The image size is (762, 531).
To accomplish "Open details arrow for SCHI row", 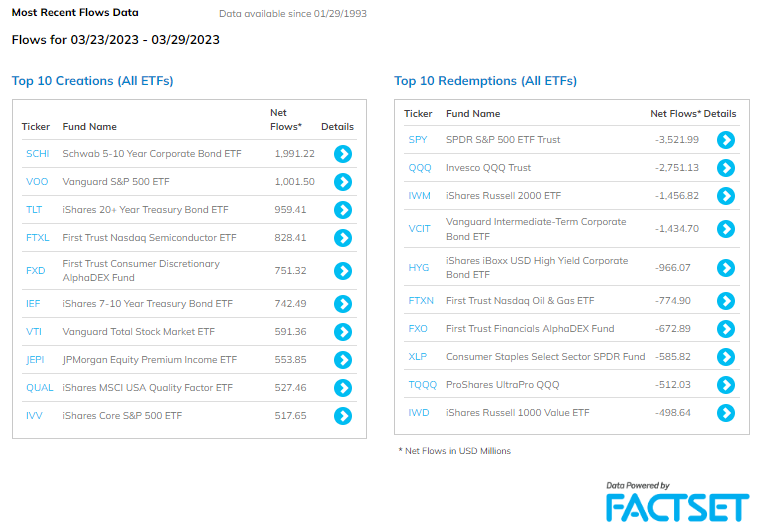I will point(343,154).
